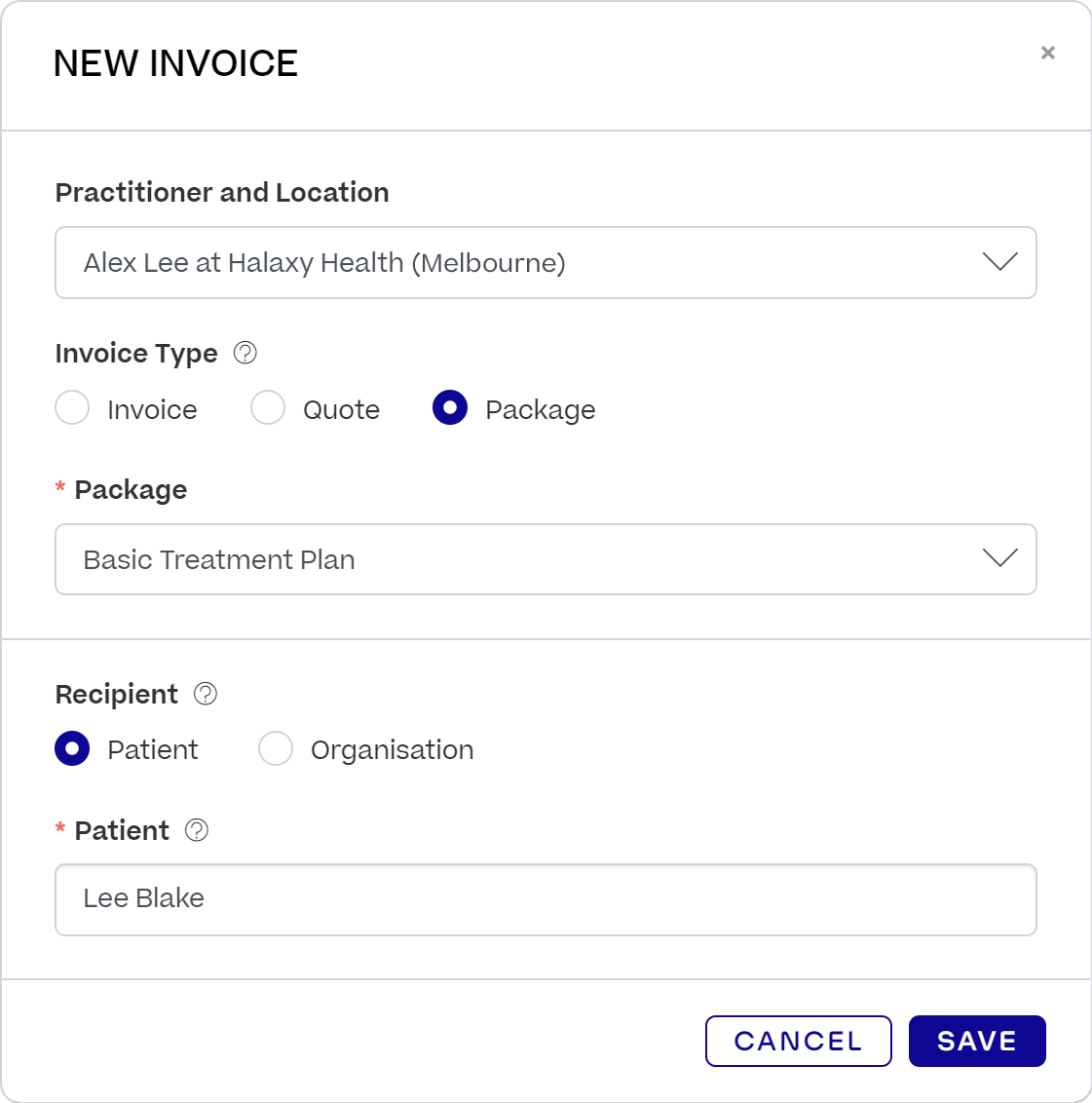The width and height of the screenshot is (1092, 1103).
Task: Set recipient to Patient
Action: pyautogui.click(x=72, y=748)
